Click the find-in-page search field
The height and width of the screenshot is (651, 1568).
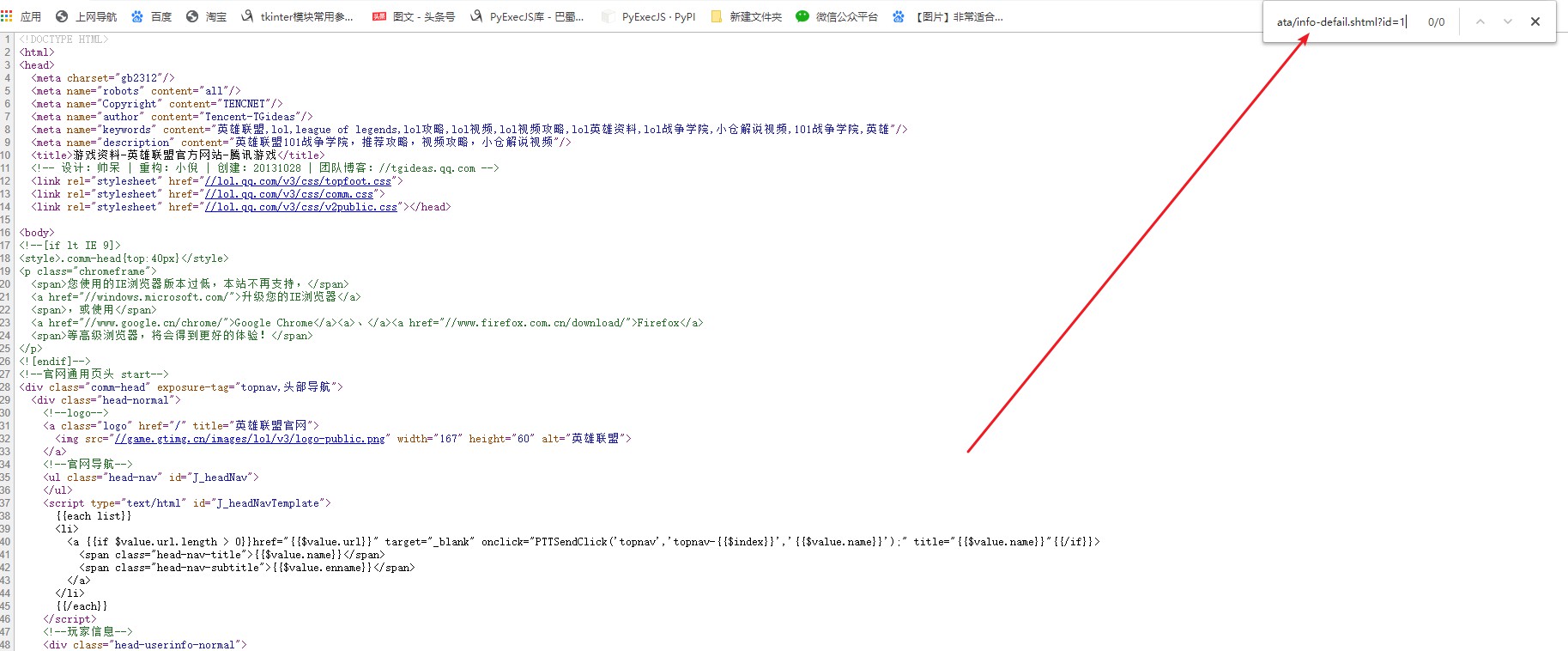1341,21
